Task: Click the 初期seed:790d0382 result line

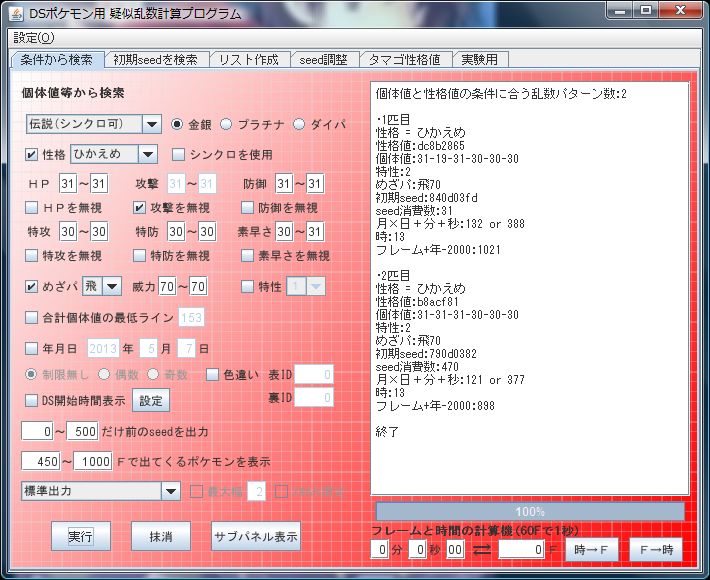Action: click(426, 354)
